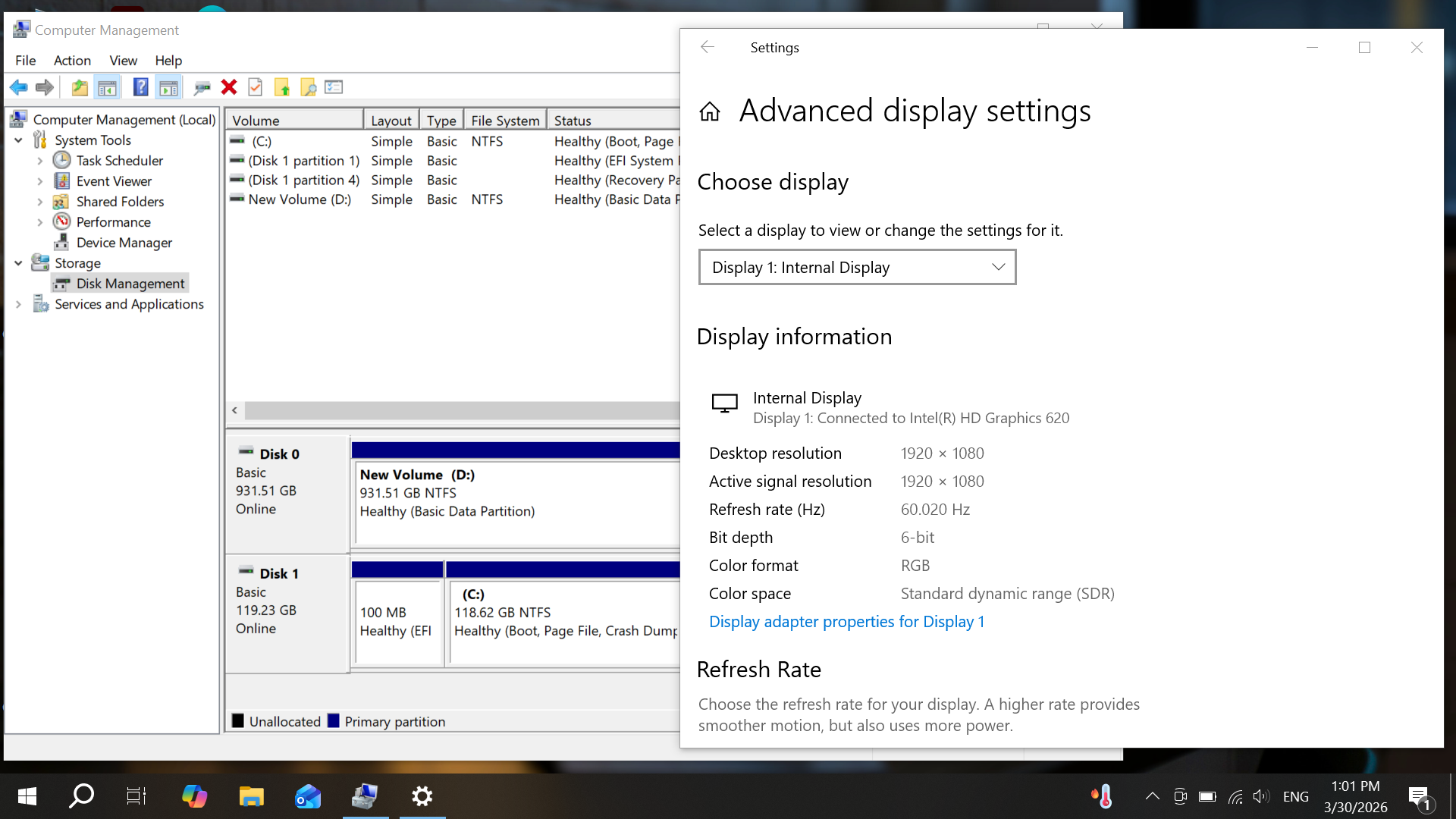Click the blue Back arrow in toolbar
The height and width of the screenshot is (819, 1456).
tap(19, 88)
